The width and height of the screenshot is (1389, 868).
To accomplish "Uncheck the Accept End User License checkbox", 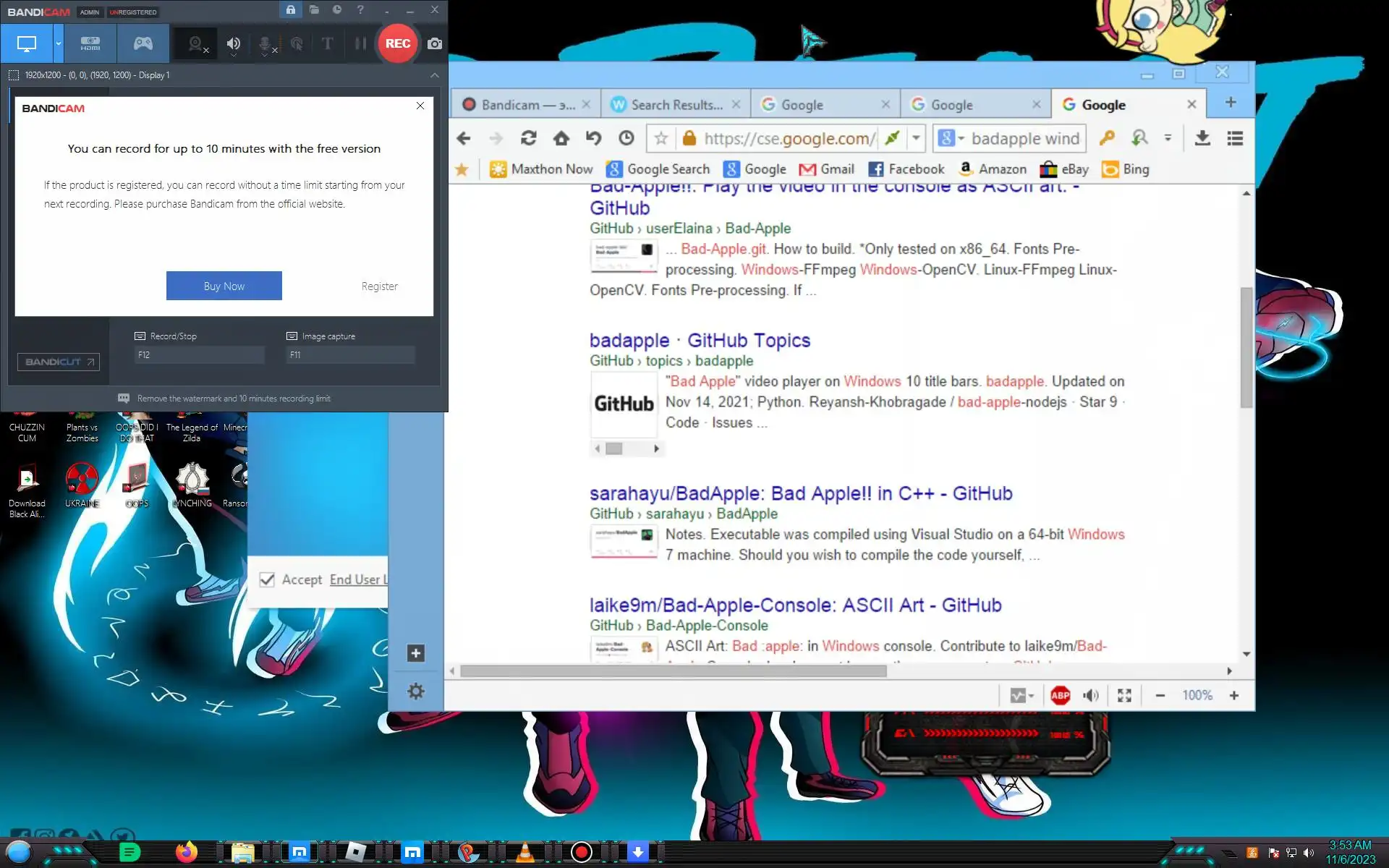I will click(267, 579).
